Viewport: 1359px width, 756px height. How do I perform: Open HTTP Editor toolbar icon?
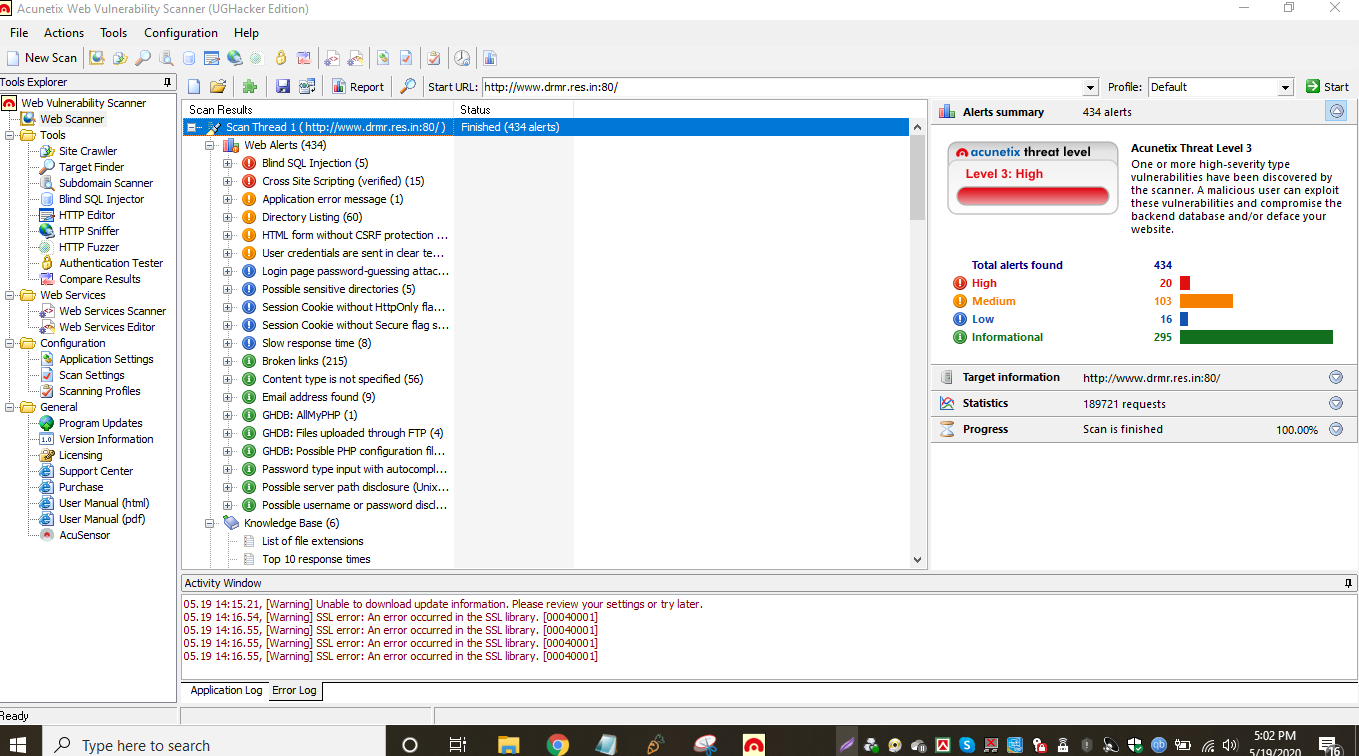212,58
